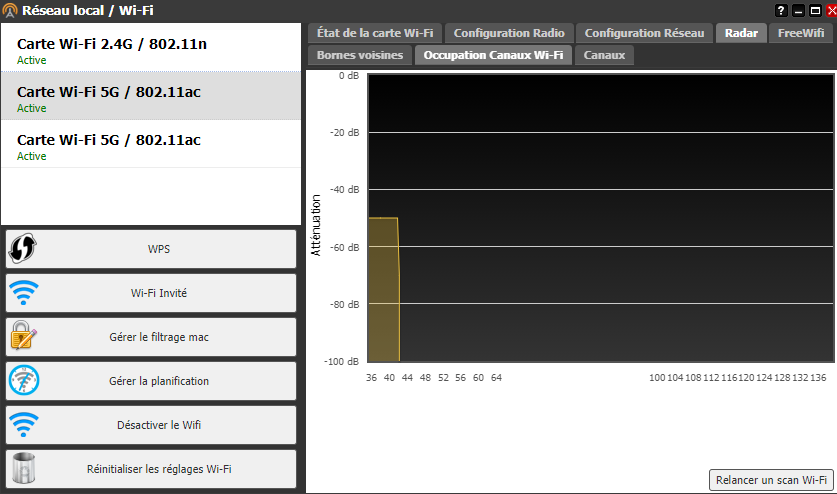Open the Wi-Fi Invité settings
Screen dimensions: 837x494
pos(151,293)
